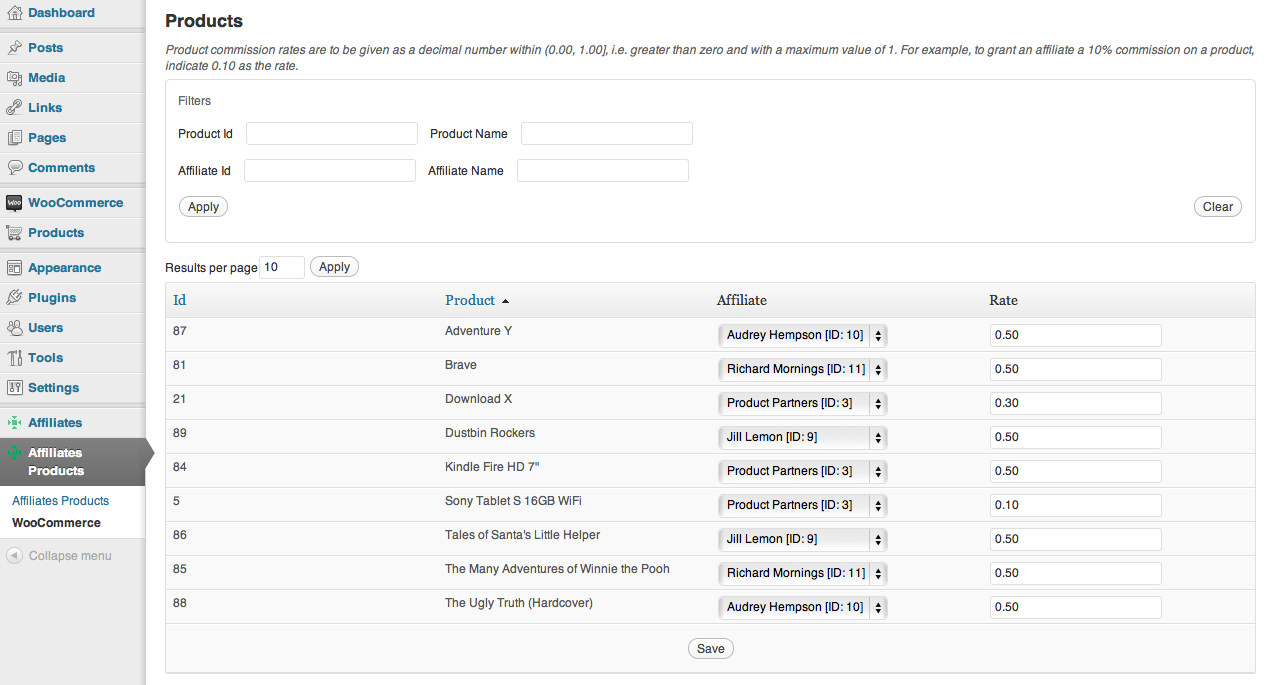The height and width of the screenshot is (685, 1280).
Task: Sort table by Product column header
Action: [x=470, y=300]
